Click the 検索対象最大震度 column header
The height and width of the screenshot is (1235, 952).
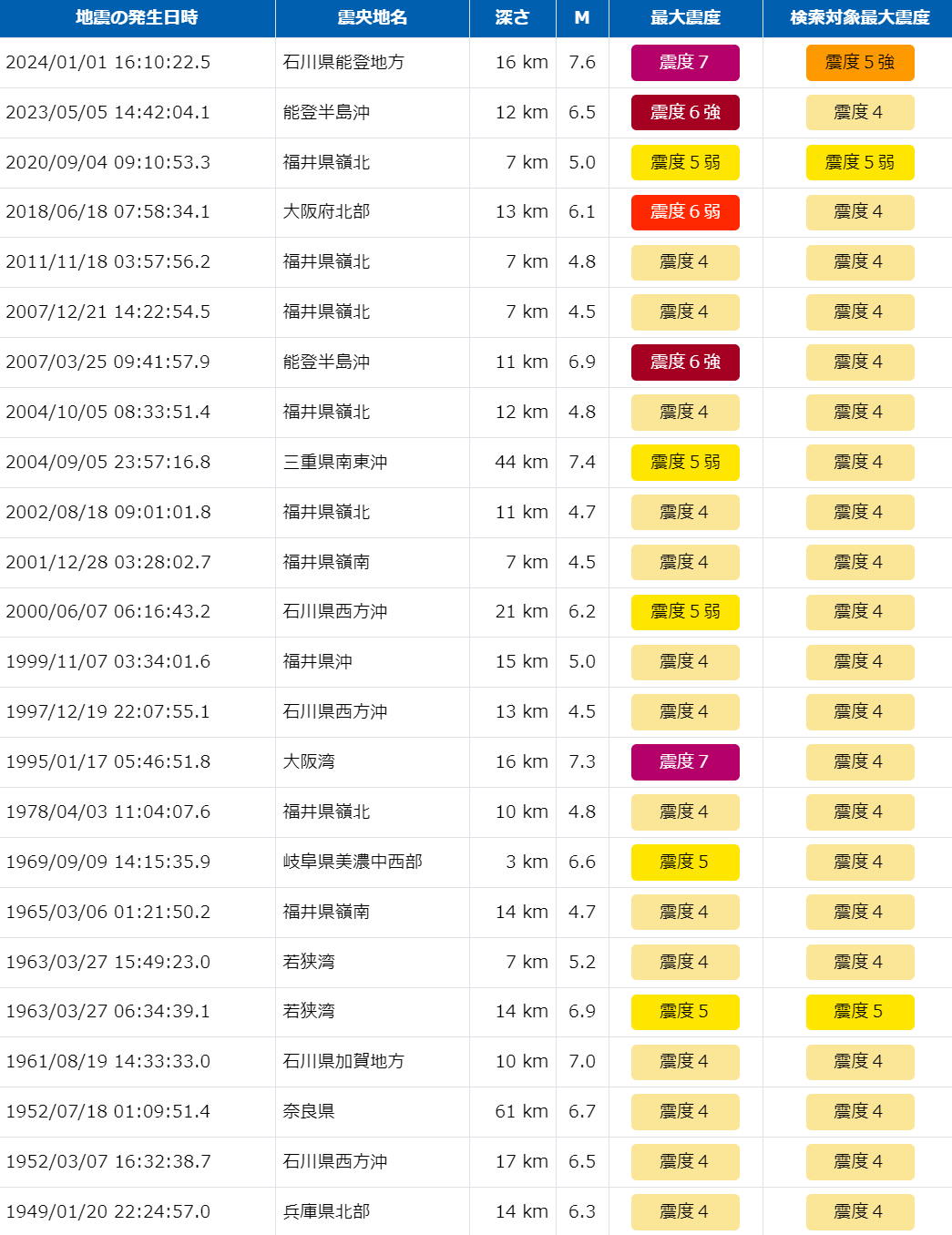click(x=859, y=17)
